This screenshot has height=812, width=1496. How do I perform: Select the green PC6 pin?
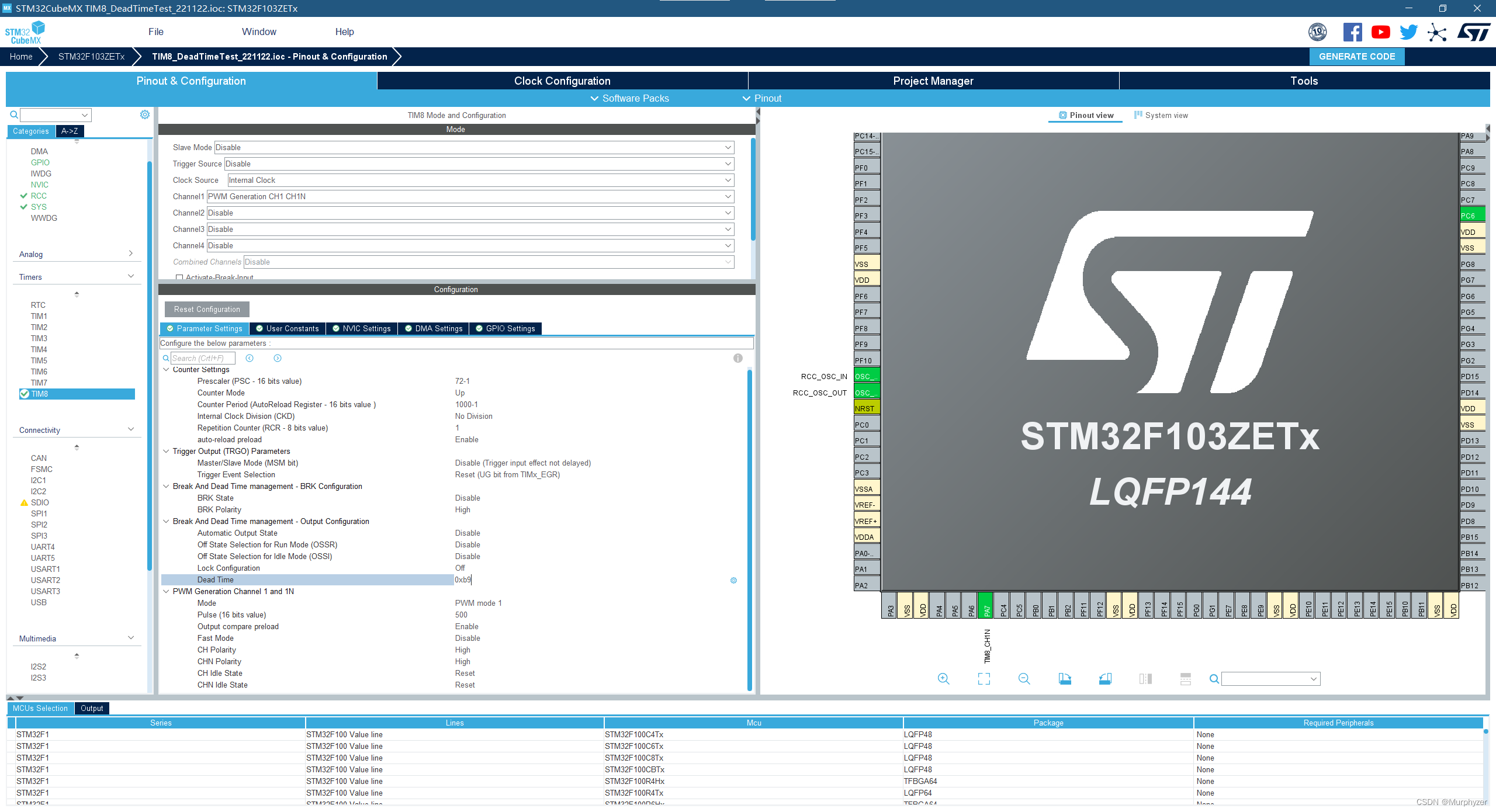1471,216
